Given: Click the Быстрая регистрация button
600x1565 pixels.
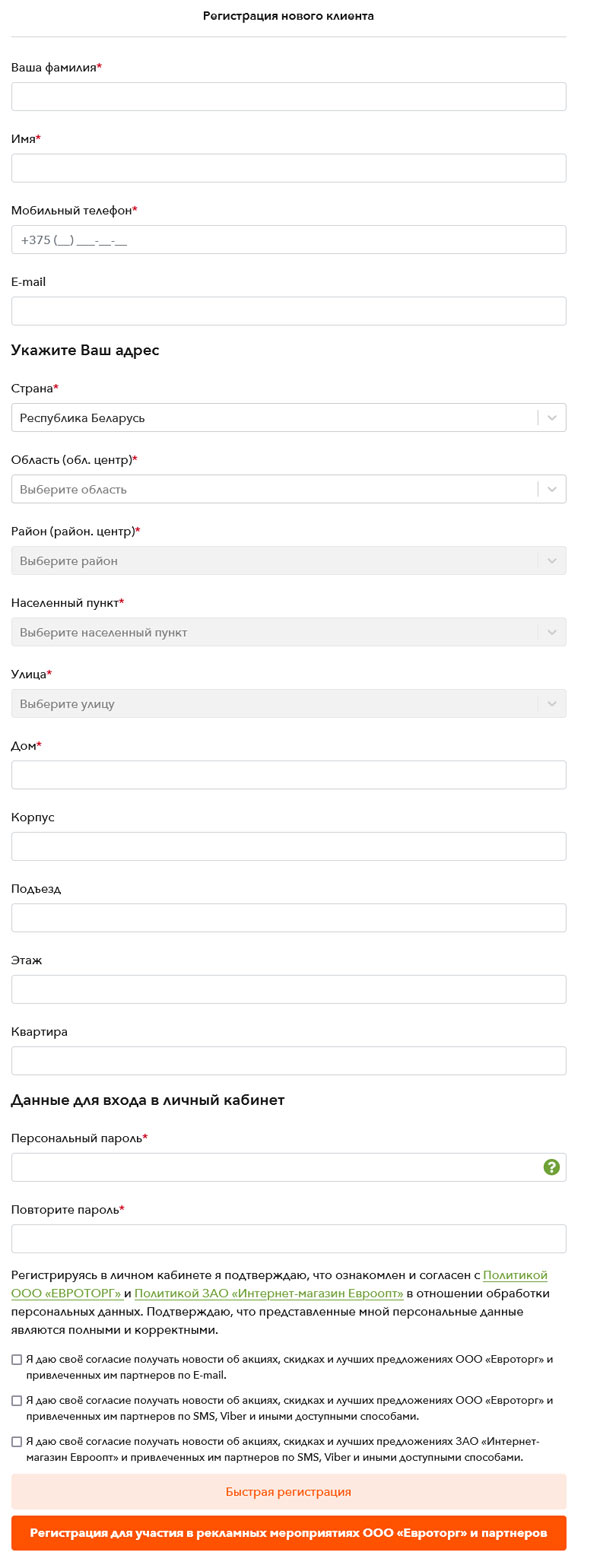Looking at the screenshot, I should tap(289, 1491).
